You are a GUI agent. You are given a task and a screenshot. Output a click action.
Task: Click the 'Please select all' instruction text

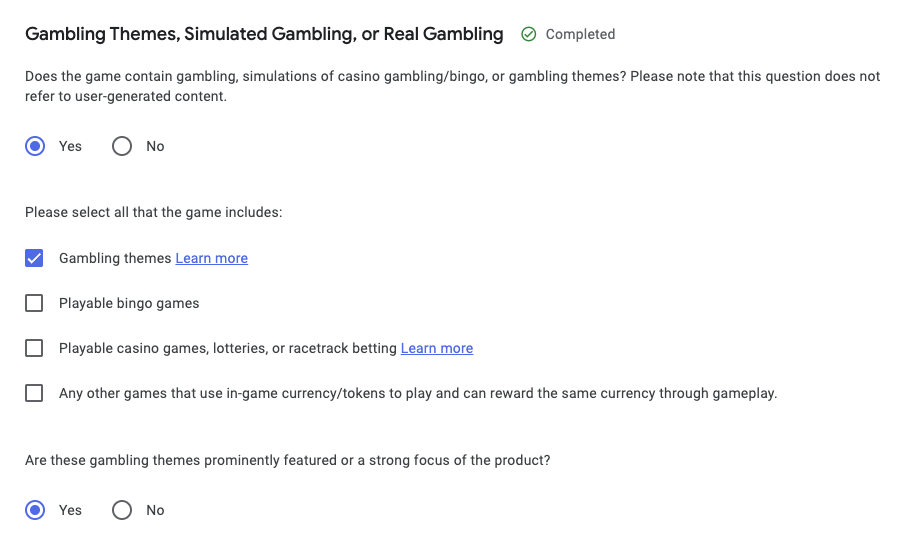pos(154,212)
